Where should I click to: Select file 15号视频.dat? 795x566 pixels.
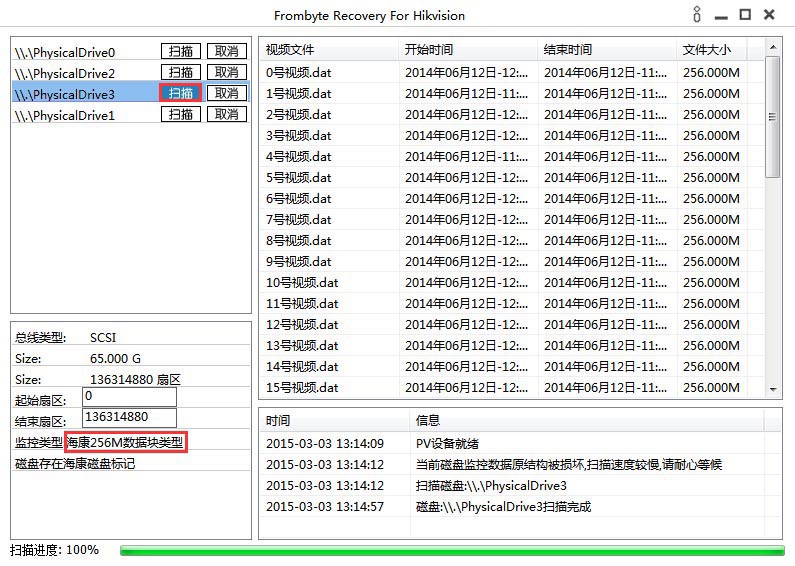point(302,388)
